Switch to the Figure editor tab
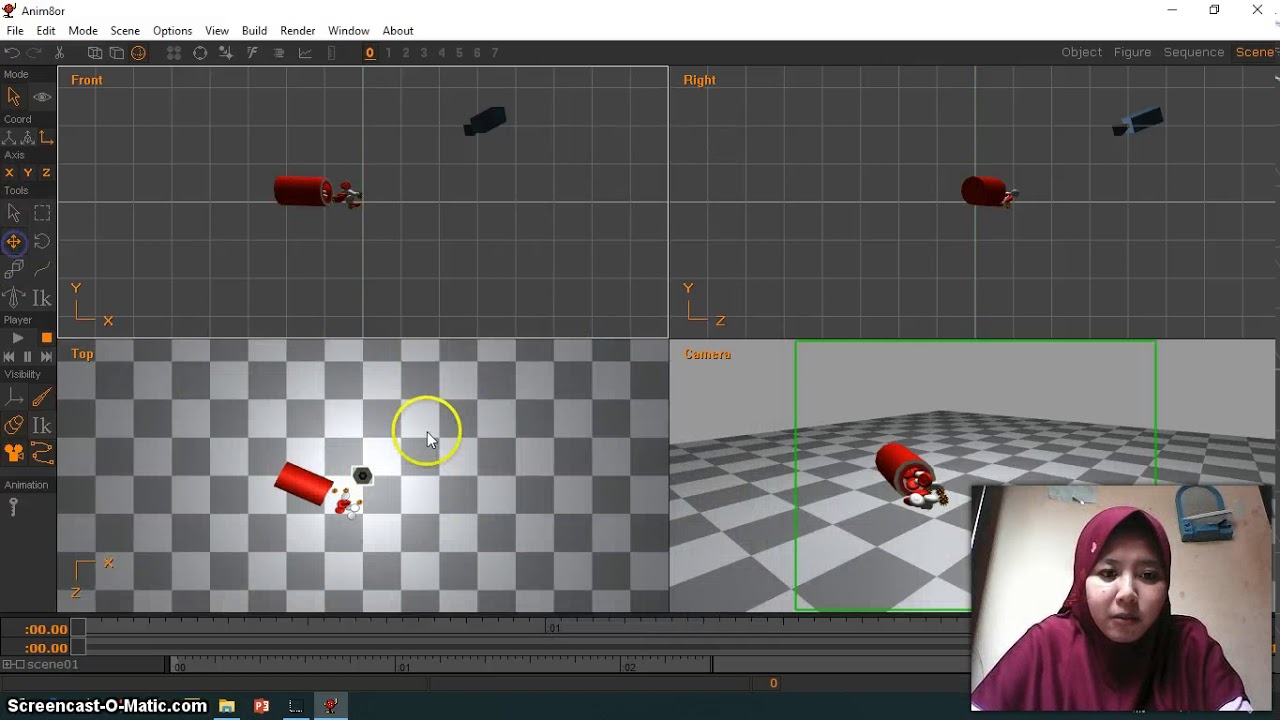 (1133, 52)
